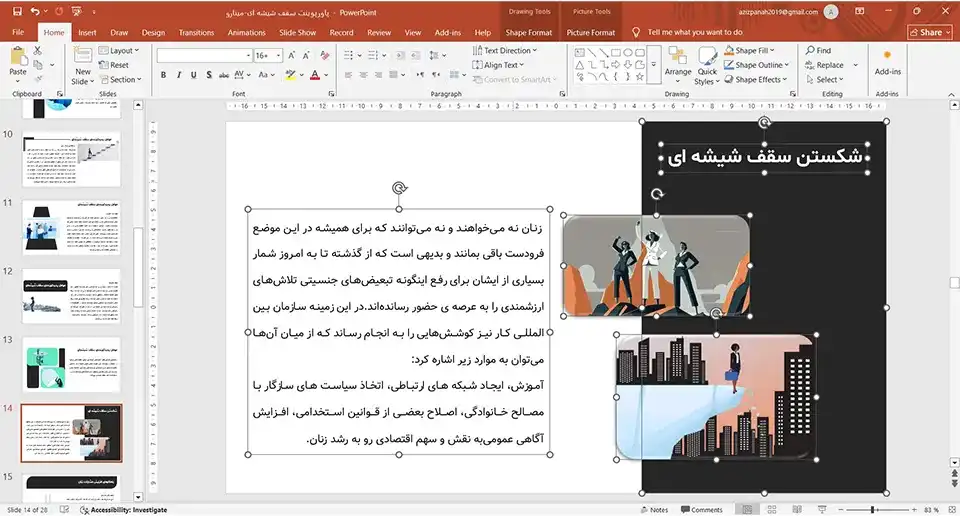Open the font size dropdown showing 16+

pyautogui.click(x=278, y=56)
